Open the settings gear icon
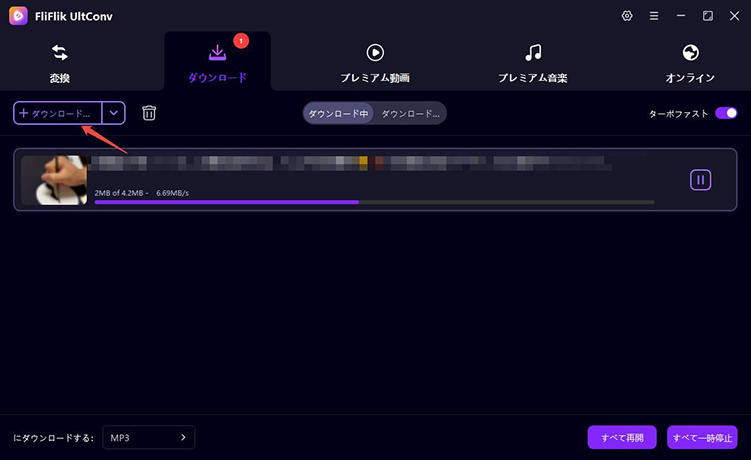The height and width of the screenshot is (460, 751). [627, 16]
